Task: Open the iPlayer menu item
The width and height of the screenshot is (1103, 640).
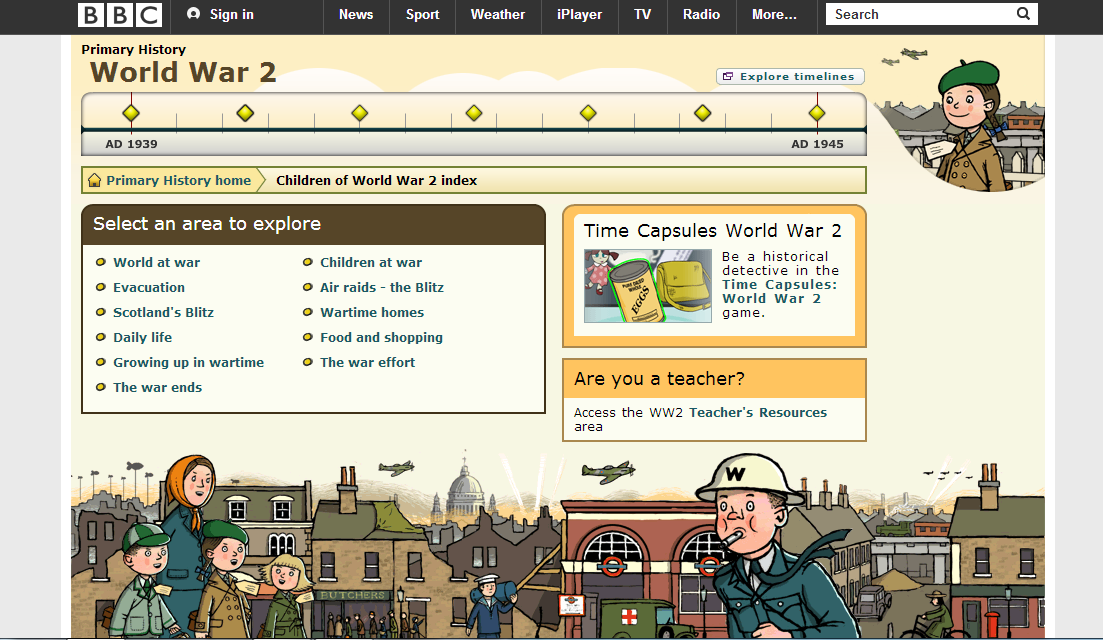Action: tap(580, 15)
